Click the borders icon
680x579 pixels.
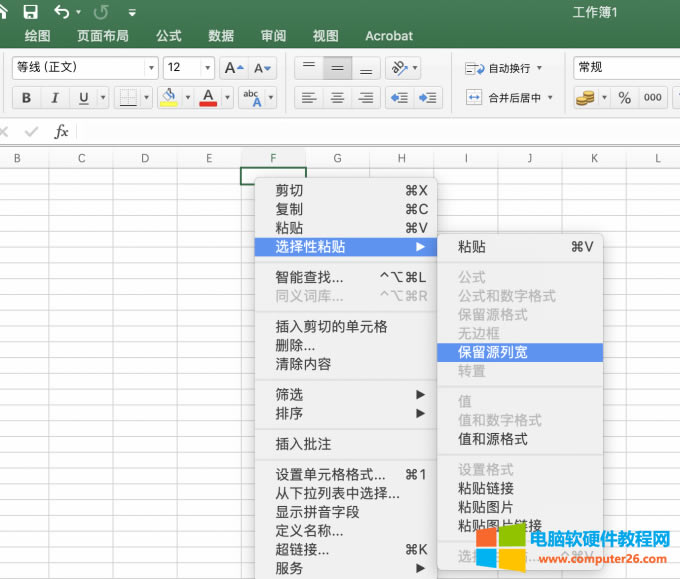127,98
